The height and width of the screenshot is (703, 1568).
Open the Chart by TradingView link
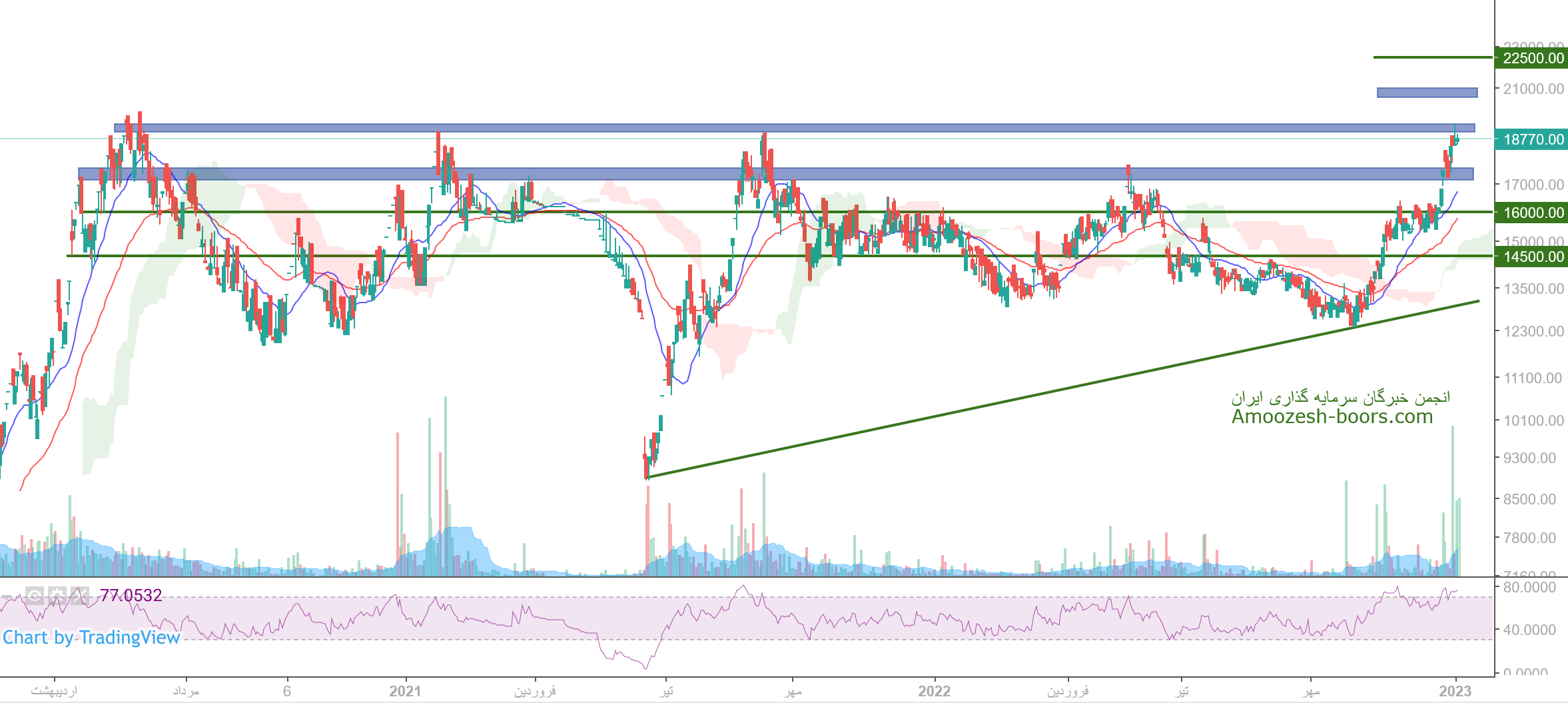91,638
